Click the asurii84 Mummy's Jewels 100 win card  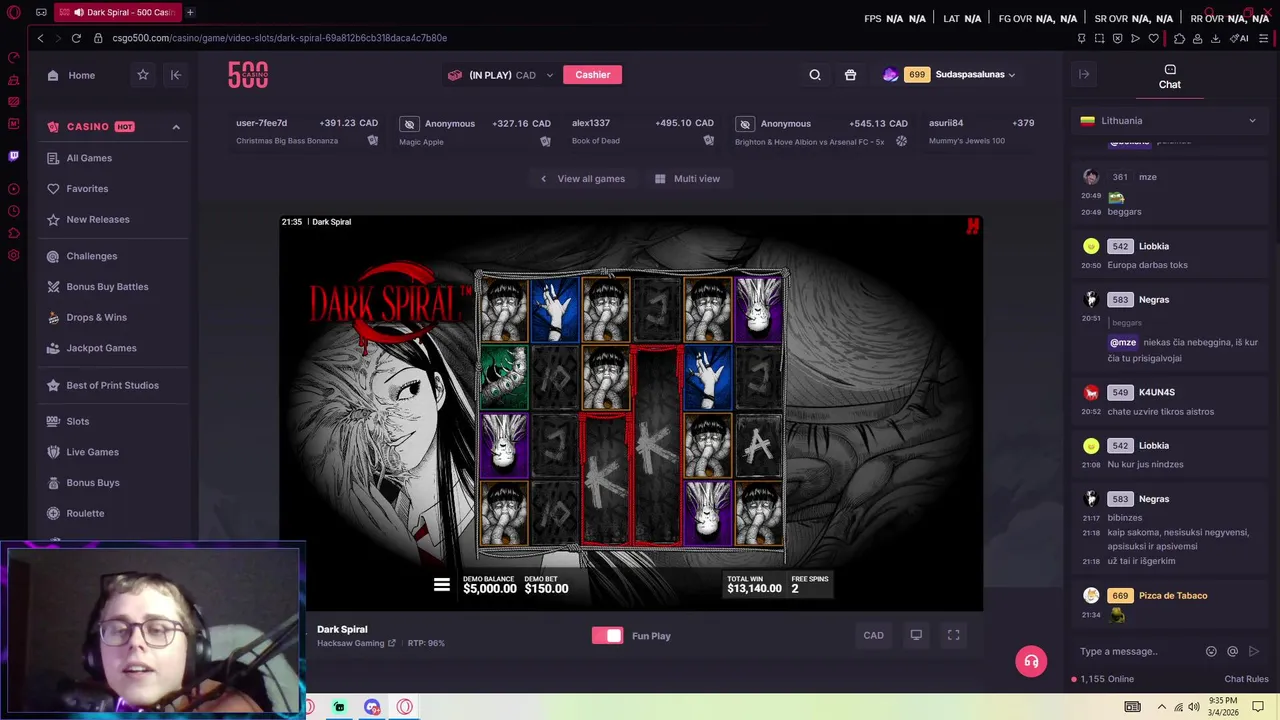click(980, 131)
